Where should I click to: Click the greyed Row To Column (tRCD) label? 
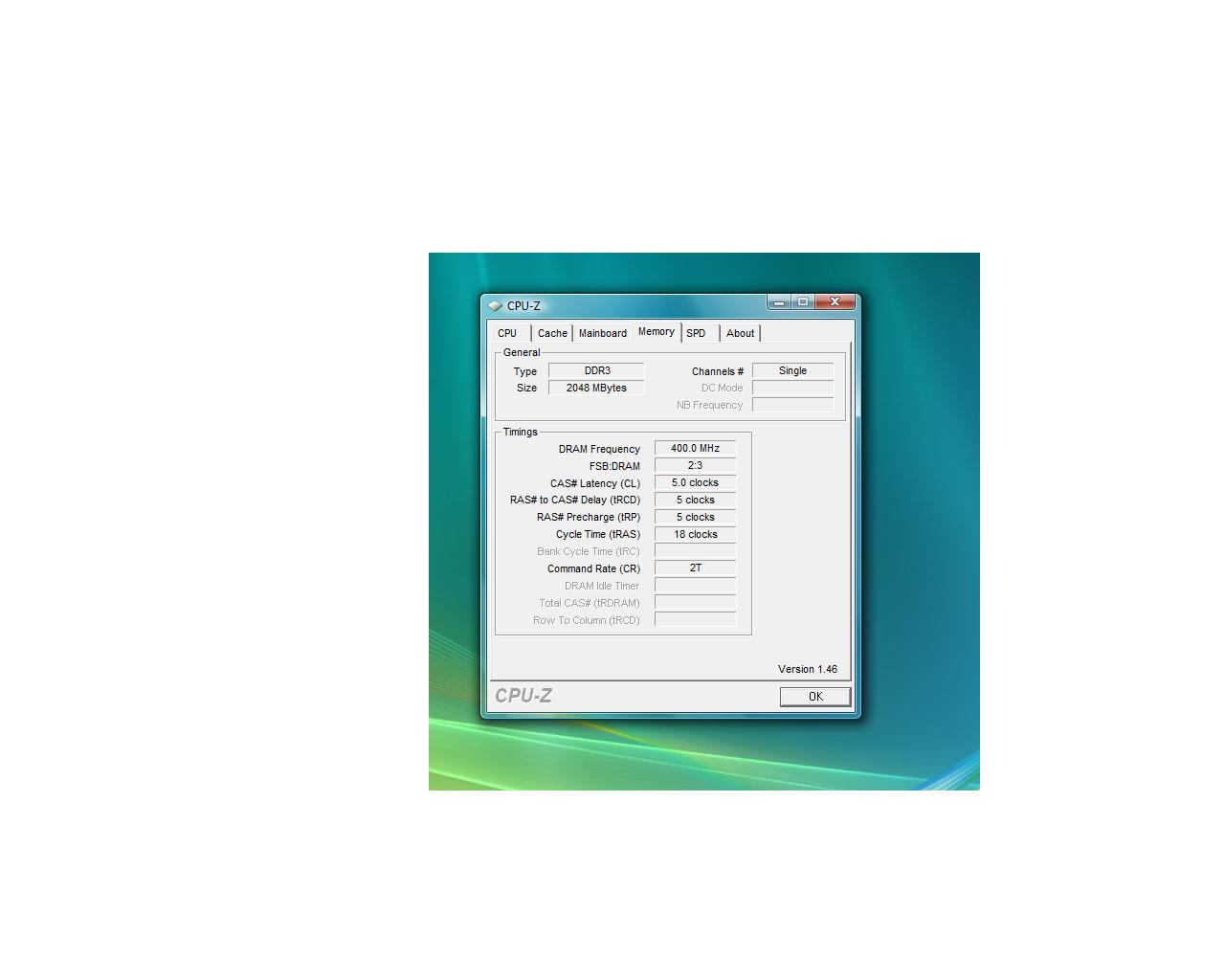[x=587, y=620]
